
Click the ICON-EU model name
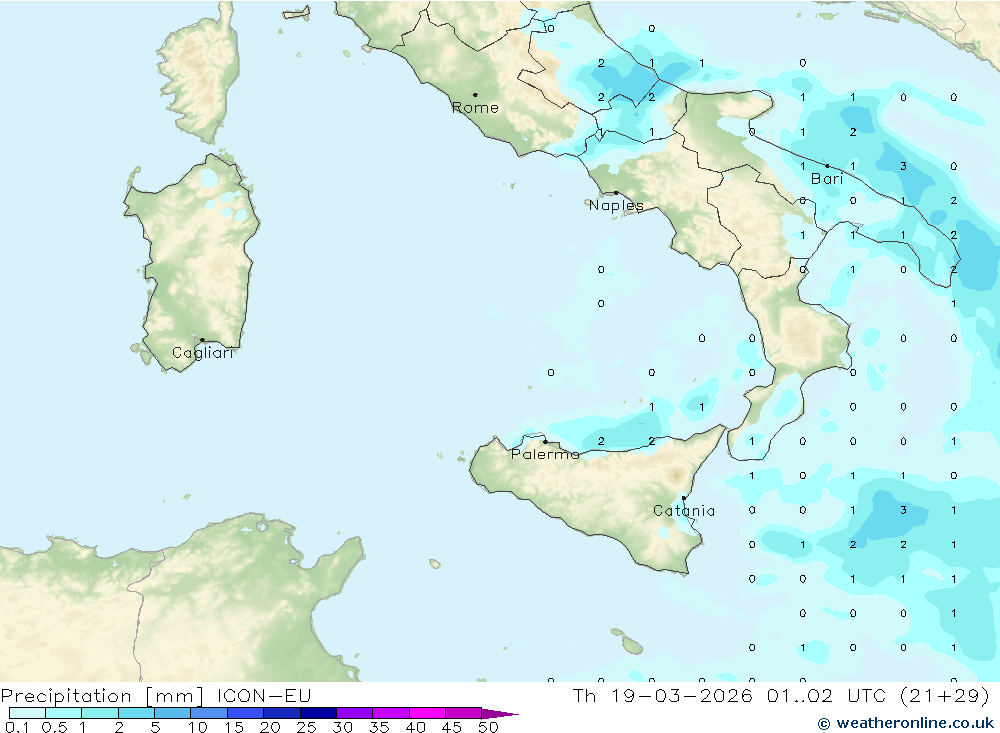(x=264, y=695)
